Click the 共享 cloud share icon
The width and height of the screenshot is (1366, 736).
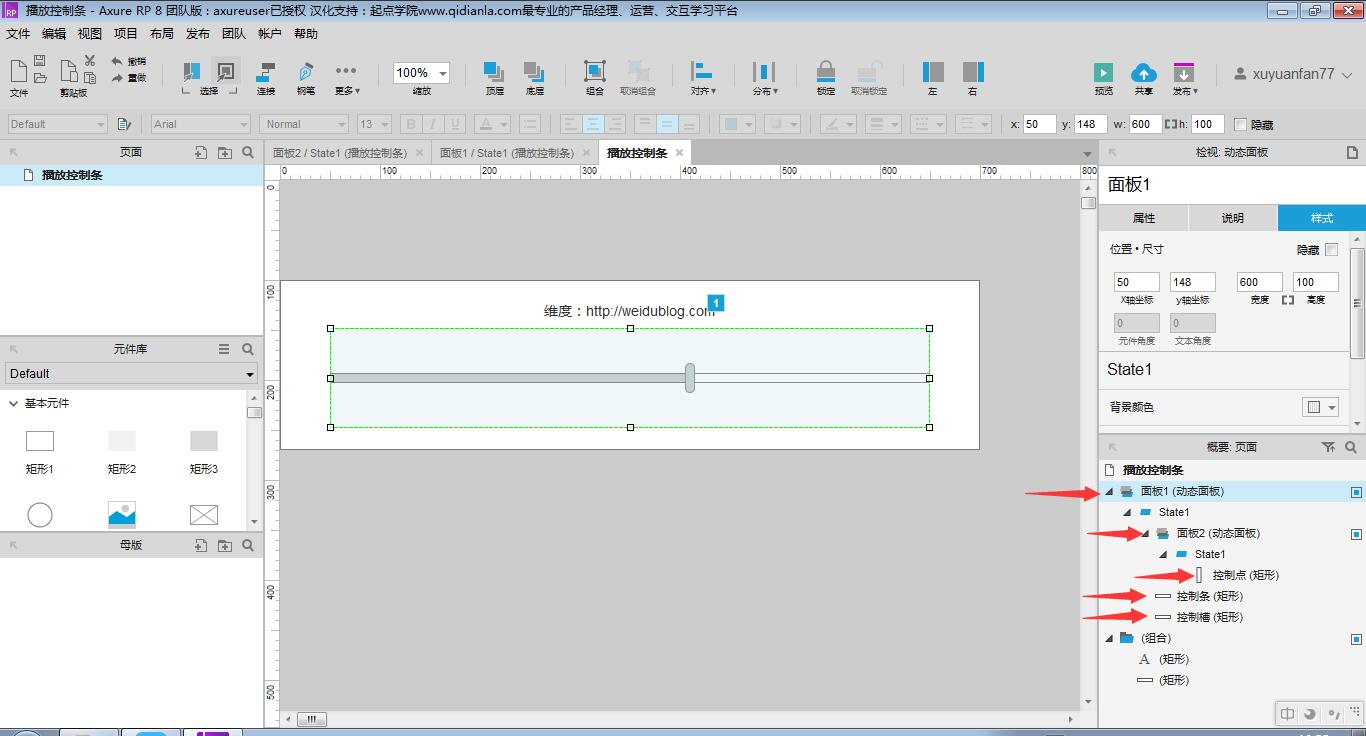1143,72
